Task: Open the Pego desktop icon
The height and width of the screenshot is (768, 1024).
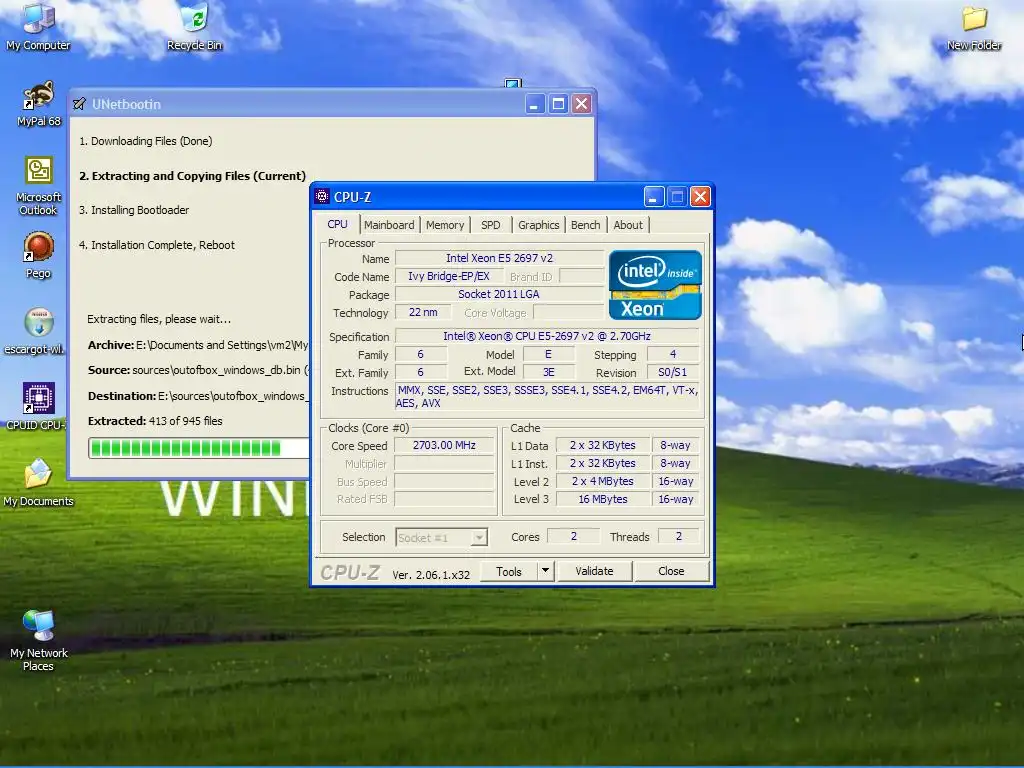Action: [x=39, y=255]
